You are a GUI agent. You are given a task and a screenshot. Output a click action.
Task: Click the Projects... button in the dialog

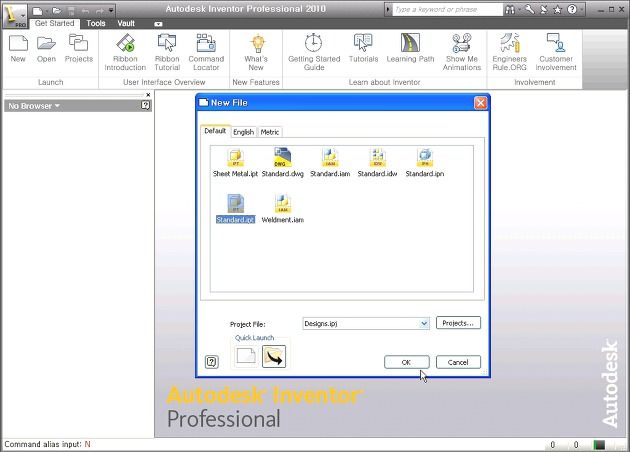click(458, 323)
